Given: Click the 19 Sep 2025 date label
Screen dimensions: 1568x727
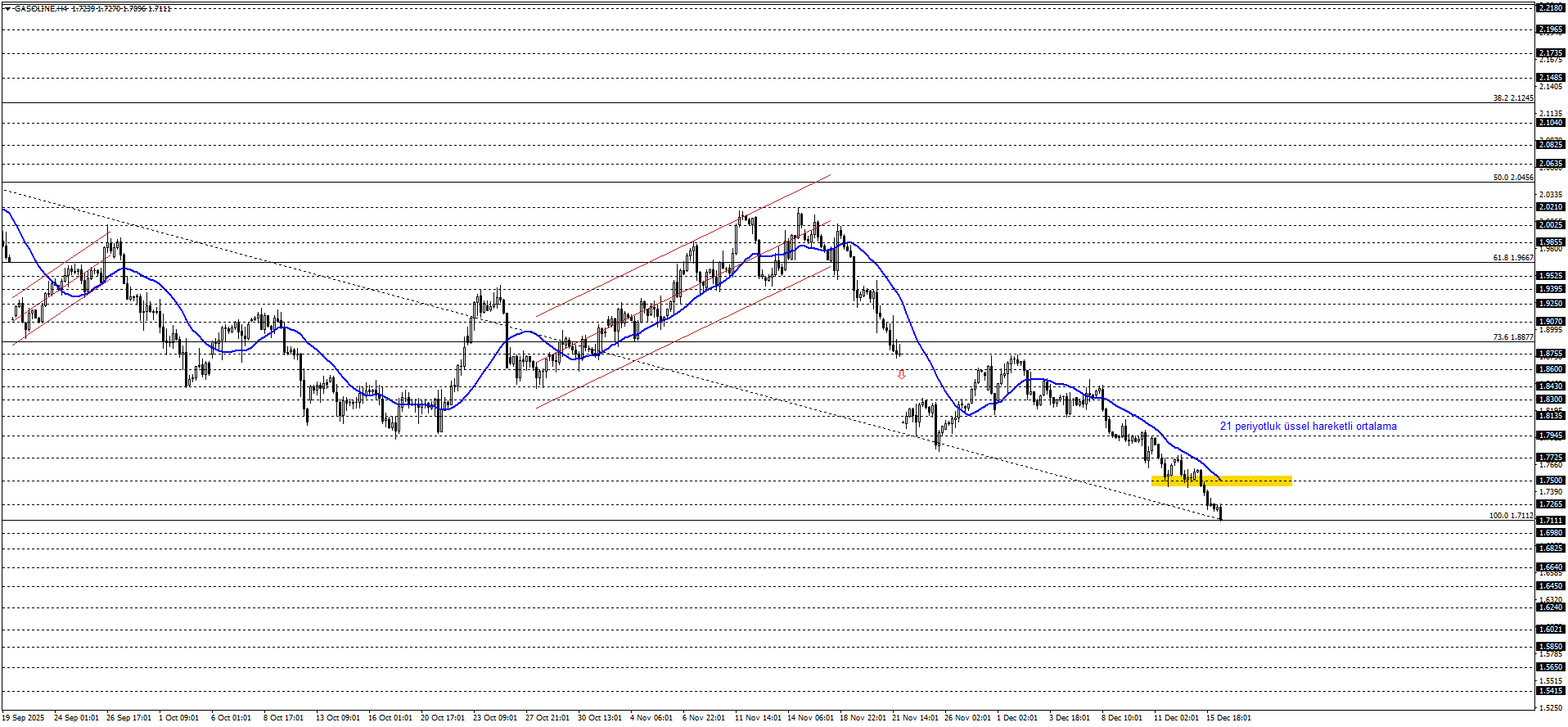Looking at the screenshot, I should click(23, 718).
